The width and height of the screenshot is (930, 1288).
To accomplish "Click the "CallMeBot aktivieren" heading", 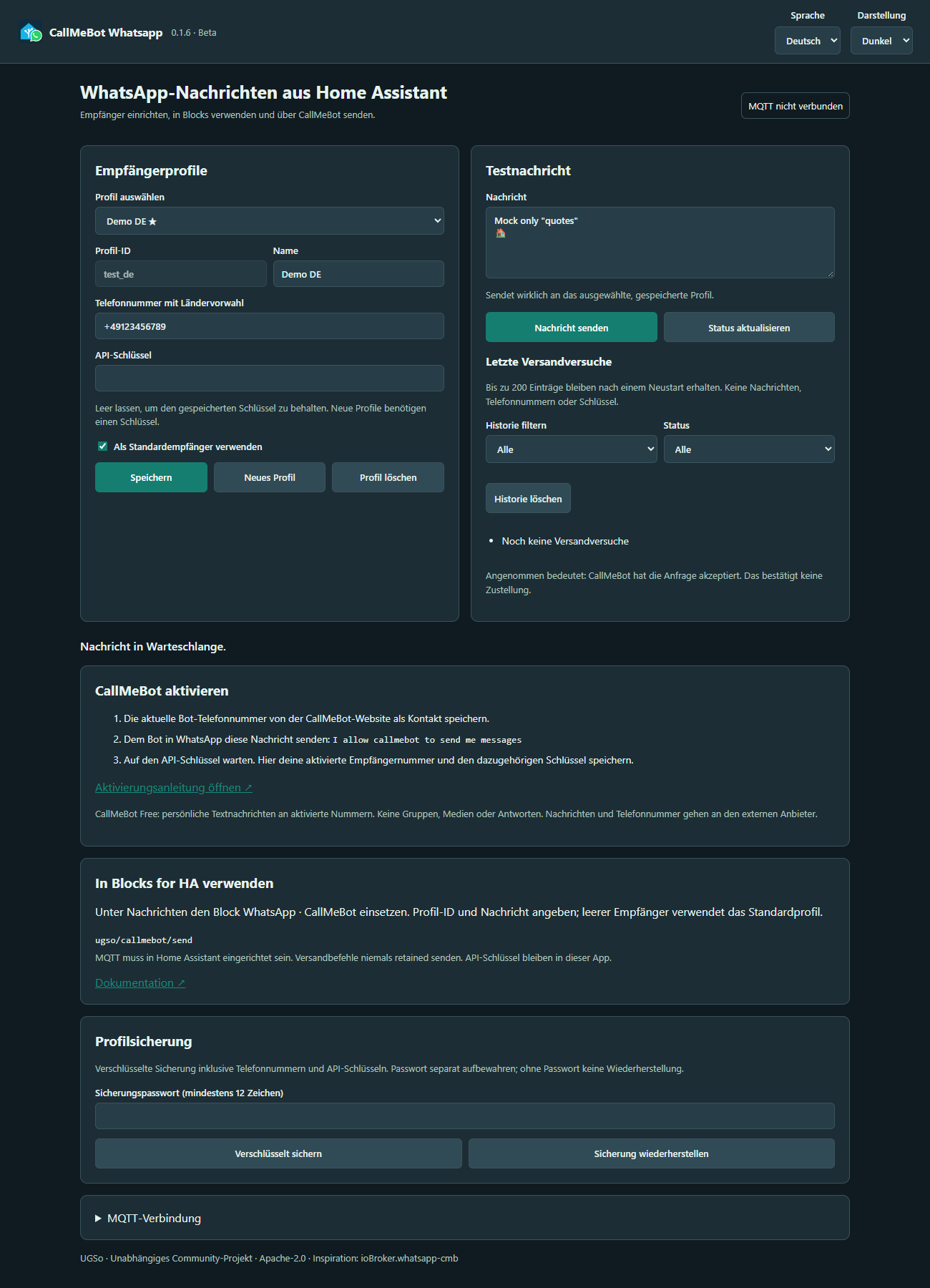I will 162,691.
